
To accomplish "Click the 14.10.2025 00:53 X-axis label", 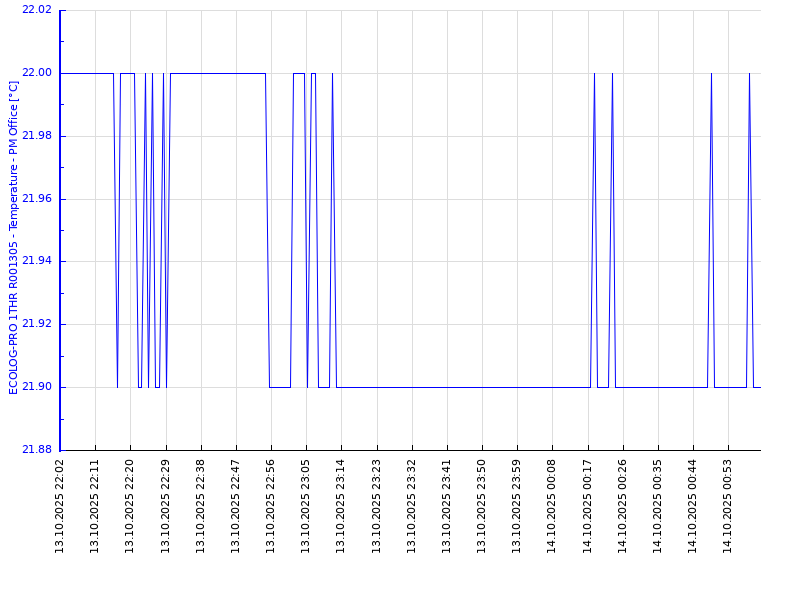I will coord(728,506).
